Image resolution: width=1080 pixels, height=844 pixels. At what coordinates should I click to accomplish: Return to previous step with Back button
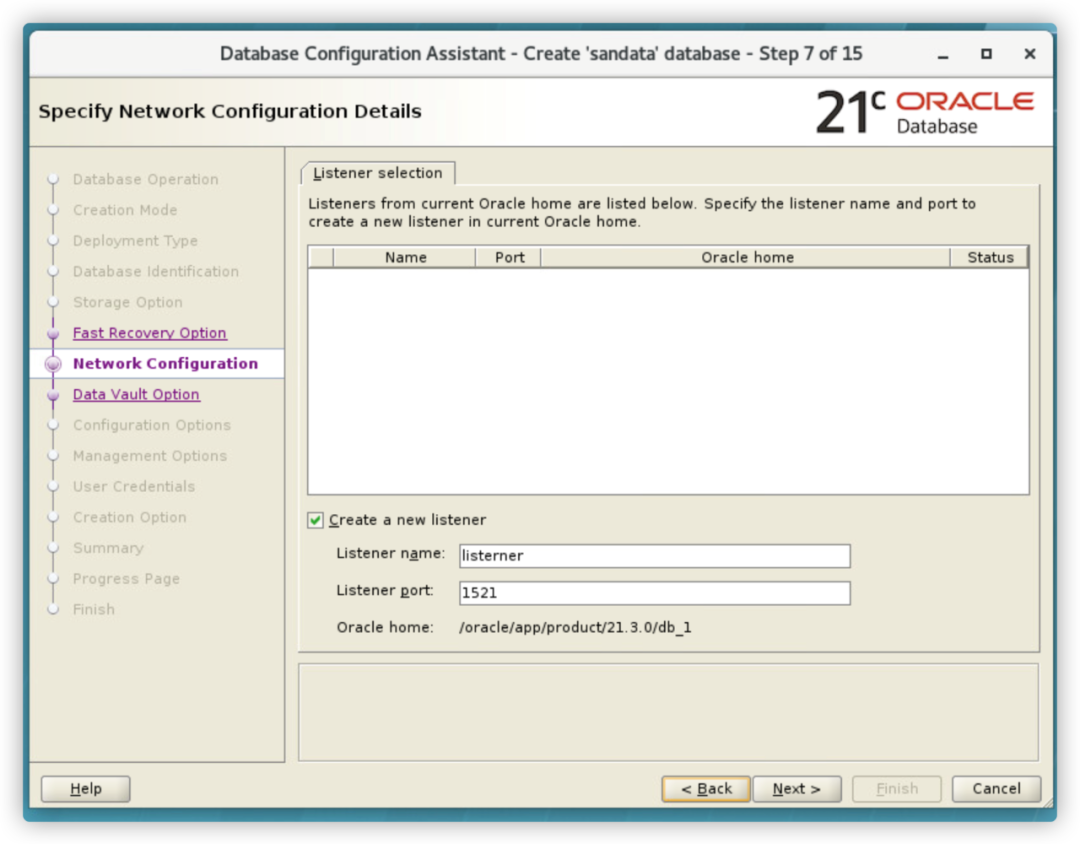(706, 789)
